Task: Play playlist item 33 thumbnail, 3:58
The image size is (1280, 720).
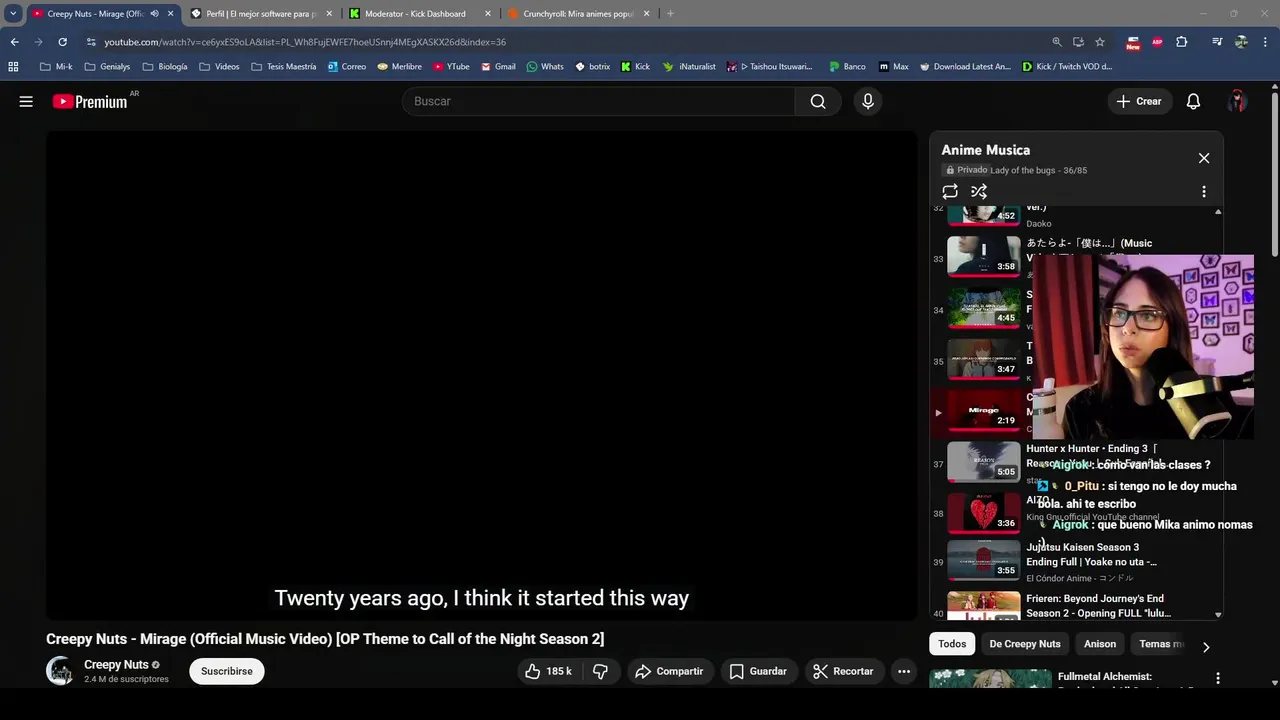Action: (984, 255)
